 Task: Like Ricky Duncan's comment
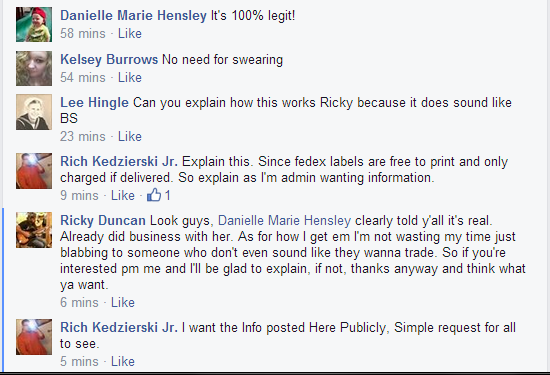click(123, 302)
